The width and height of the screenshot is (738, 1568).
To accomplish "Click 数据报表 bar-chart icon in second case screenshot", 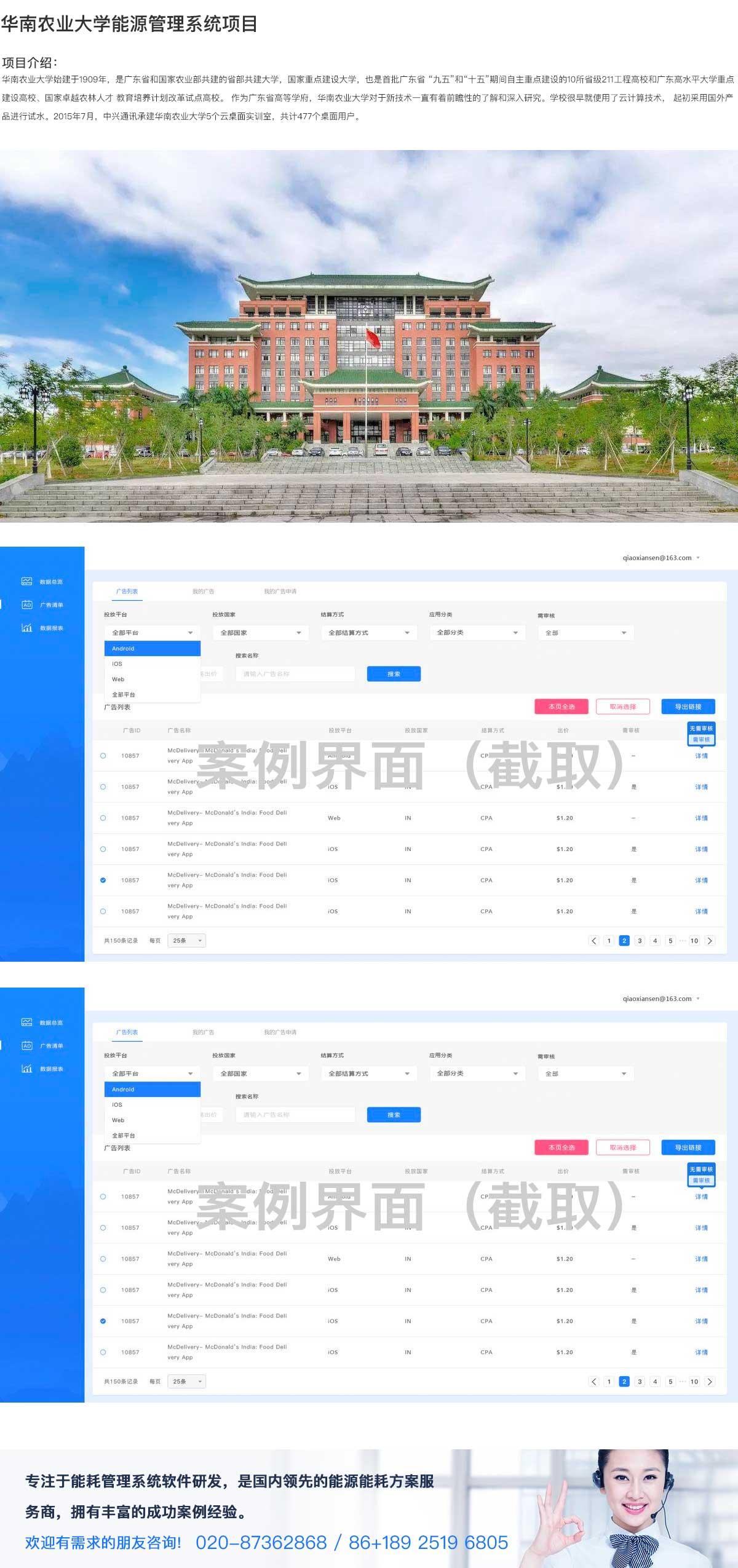I will (x=26, y=1069).
